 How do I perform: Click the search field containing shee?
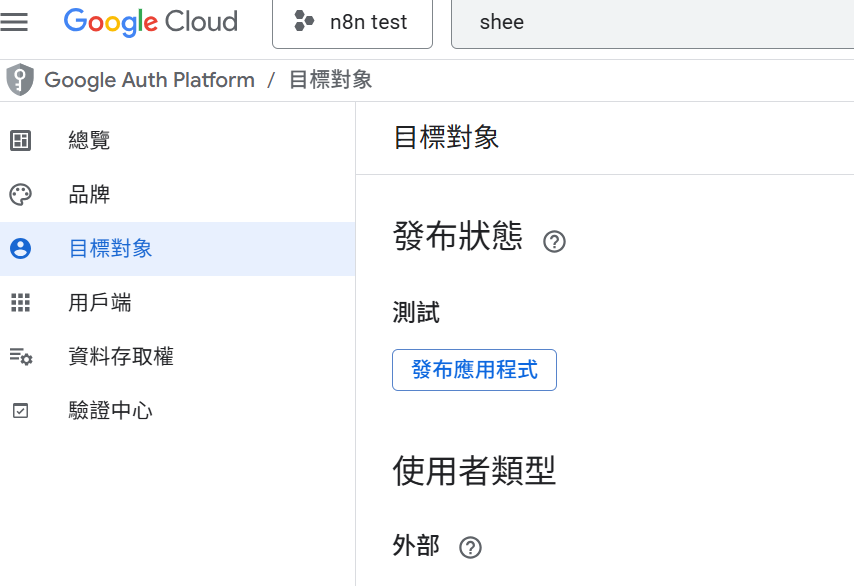pos(650,23)
